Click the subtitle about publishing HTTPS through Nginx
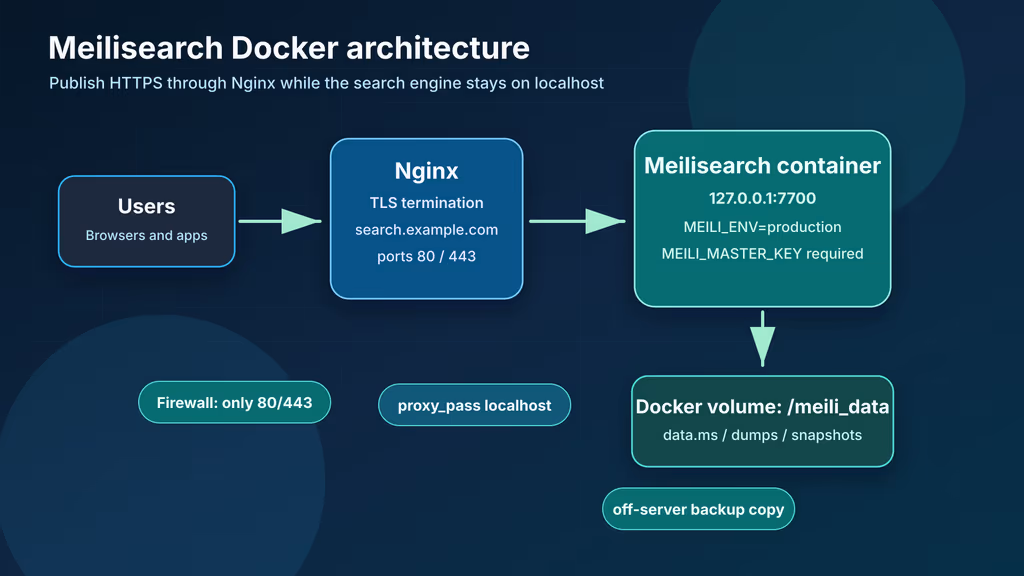This screenshot has height=576, width=1024. [x=326, y=84]
